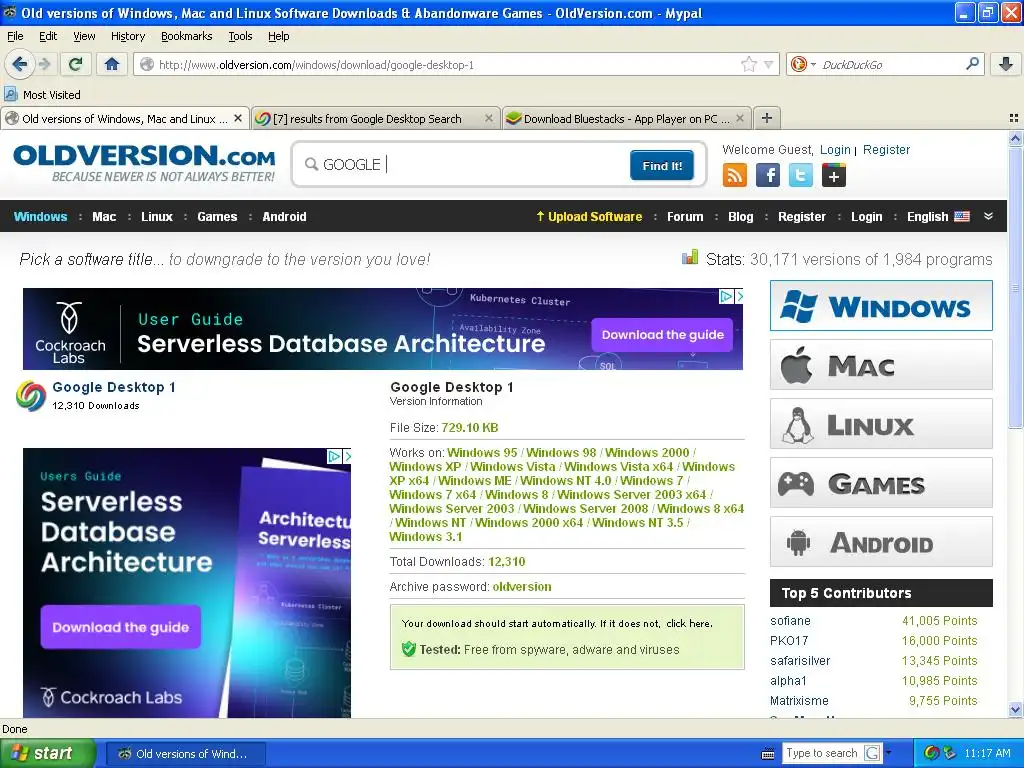Close the Download Bluestacks tab

tap(739, 118)
